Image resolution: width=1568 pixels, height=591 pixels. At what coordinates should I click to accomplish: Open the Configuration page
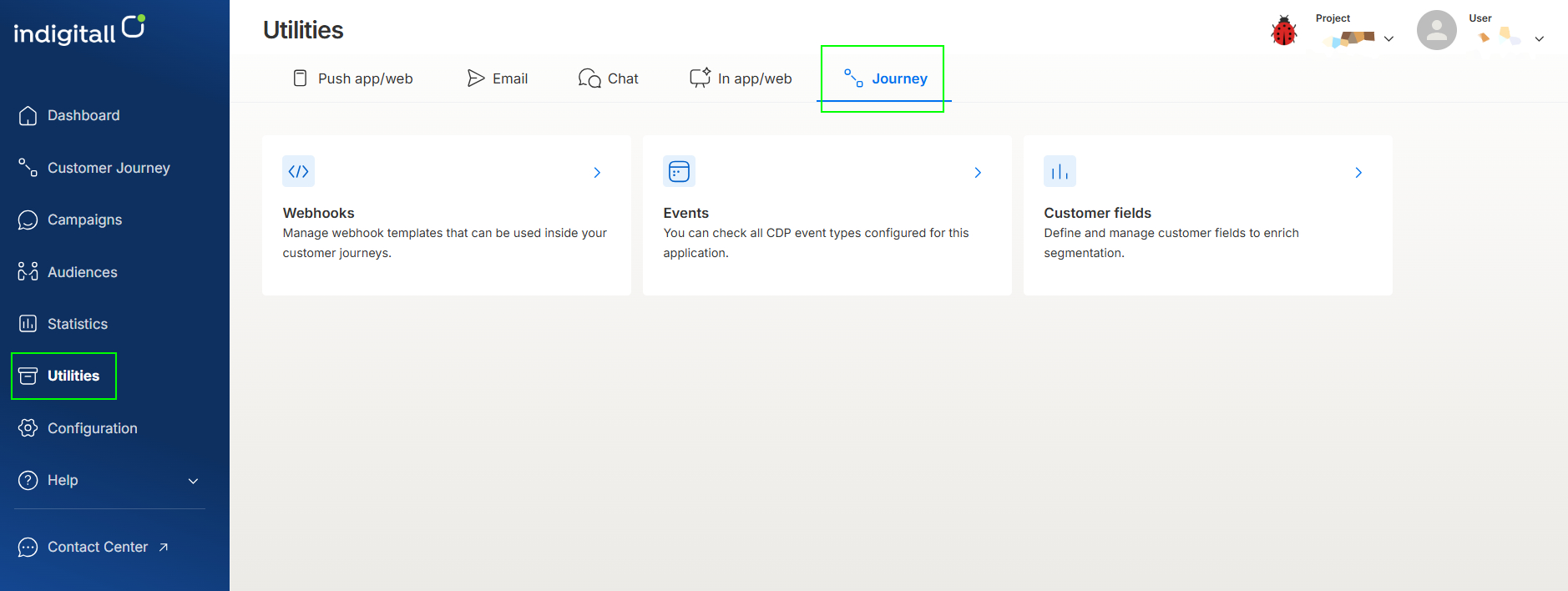(x=93, y=428)
